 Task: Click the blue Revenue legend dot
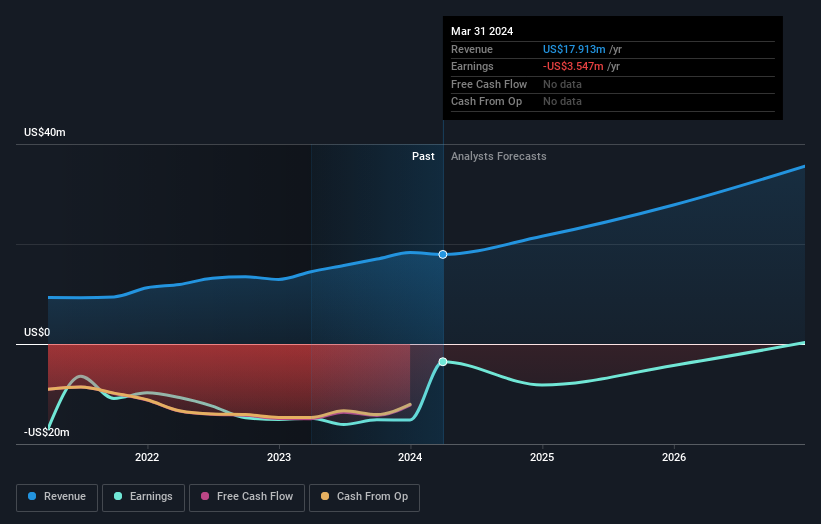pyautogui.click(x=32, y=496)
